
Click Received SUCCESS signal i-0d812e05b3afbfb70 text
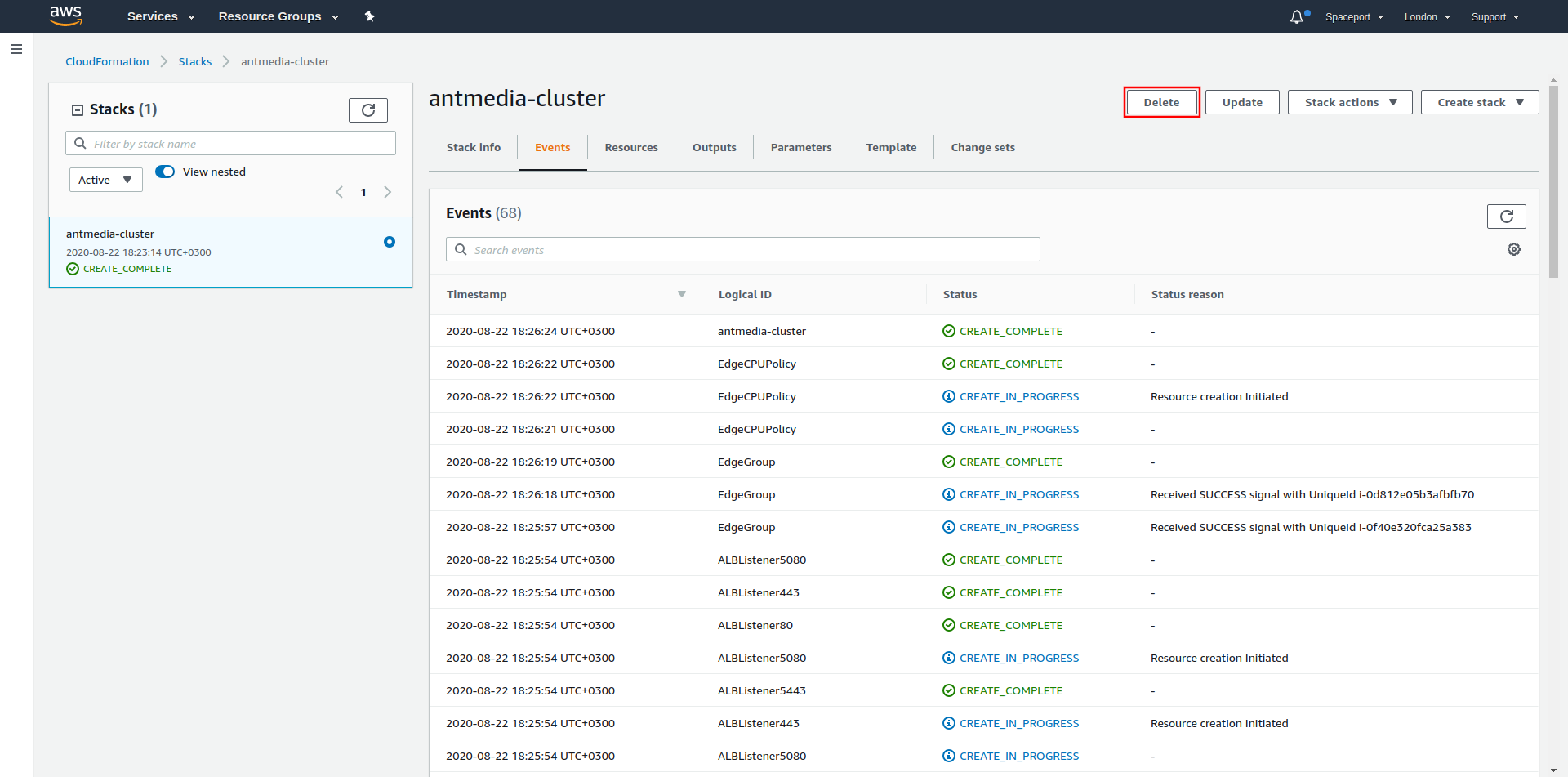[1312, 494]
